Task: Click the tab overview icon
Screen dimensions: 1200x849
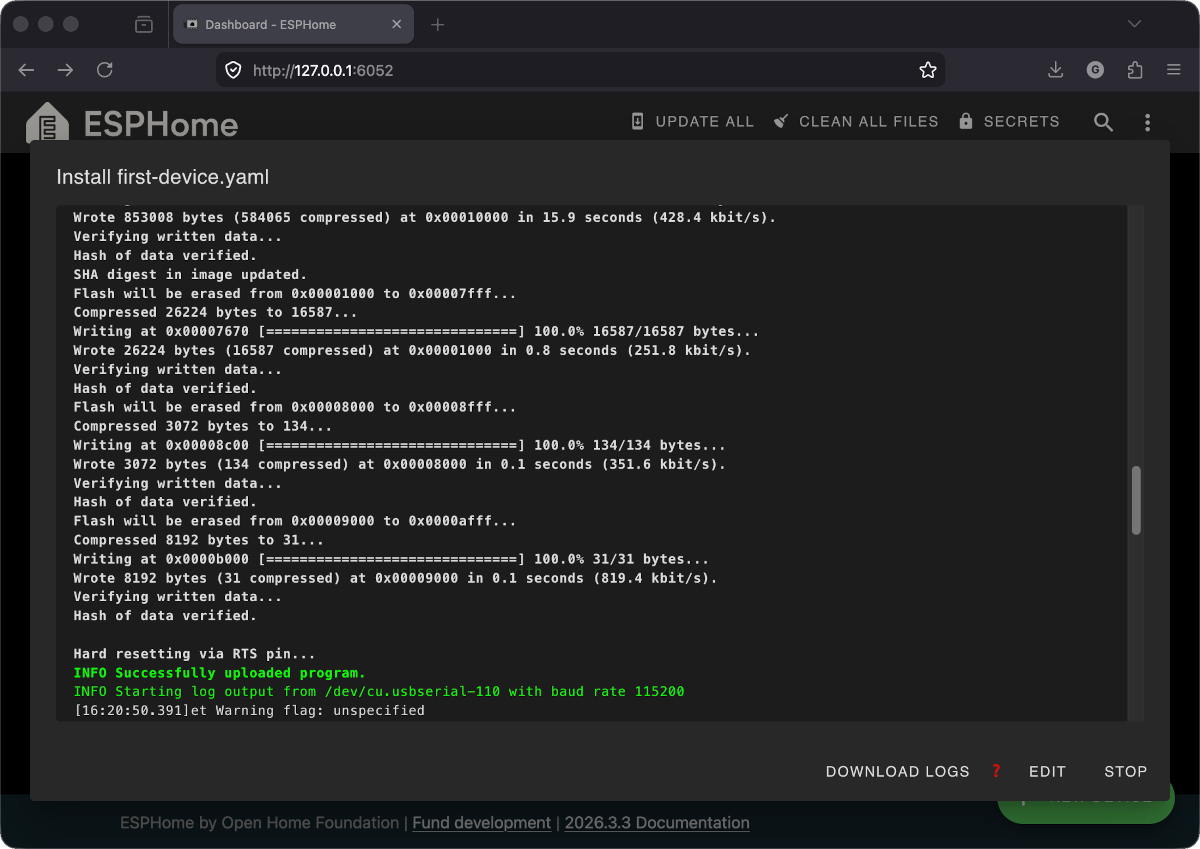Action: [x=144, y=24]
